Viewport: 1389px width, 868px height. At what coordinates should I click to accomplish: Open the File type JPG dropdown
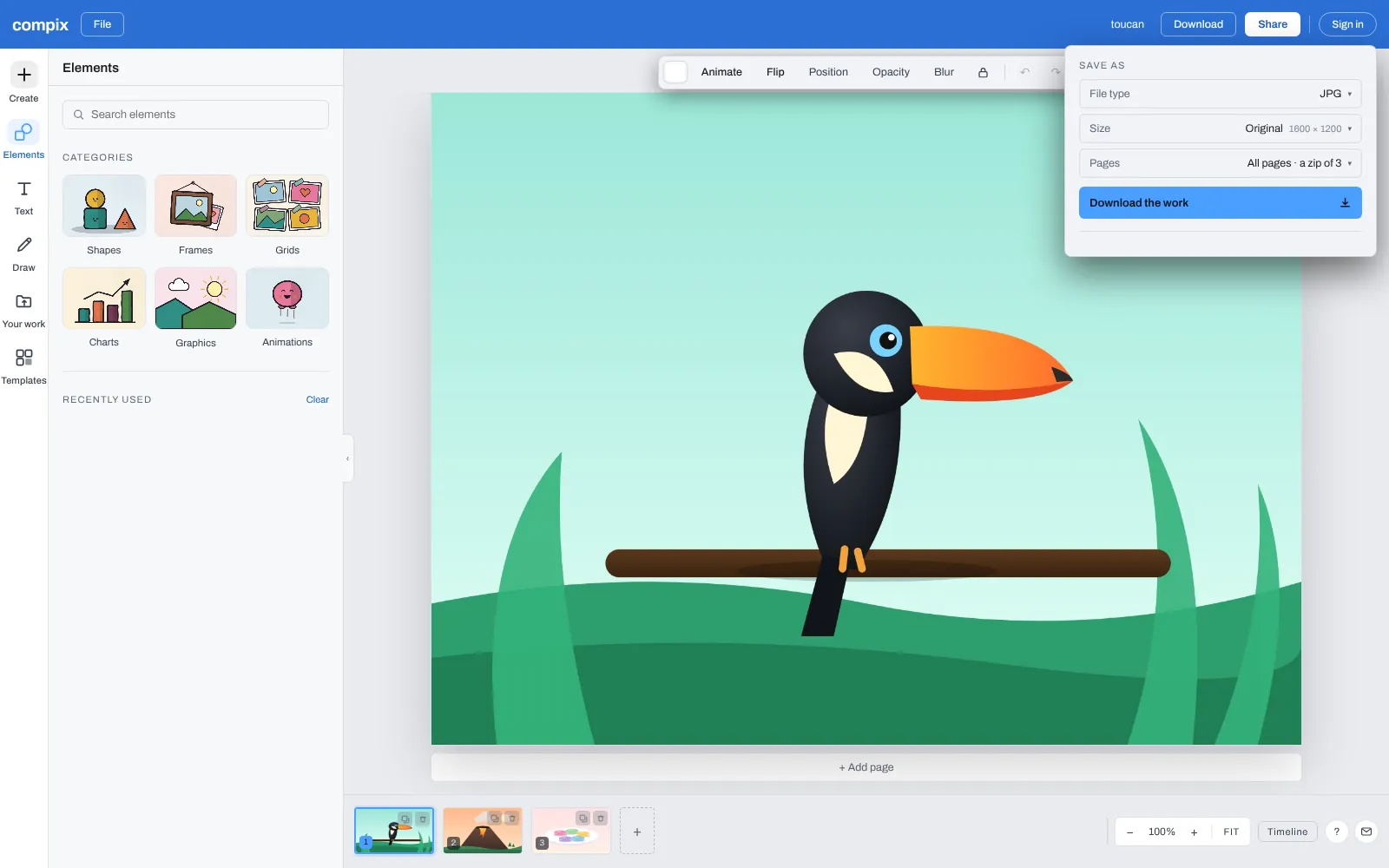(x=1220, y=94)
